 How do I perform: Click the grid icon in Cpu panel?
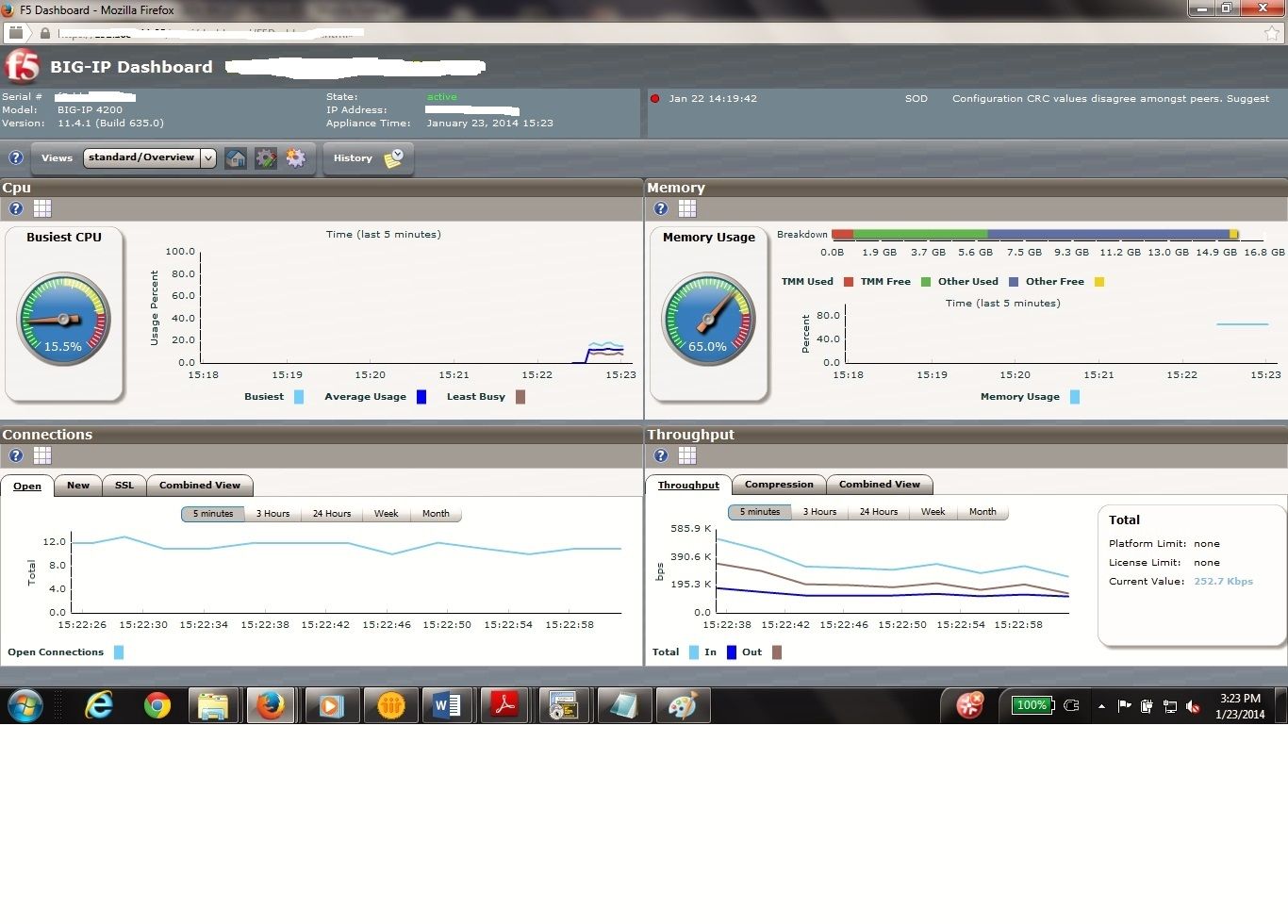(x=42, y=208)
